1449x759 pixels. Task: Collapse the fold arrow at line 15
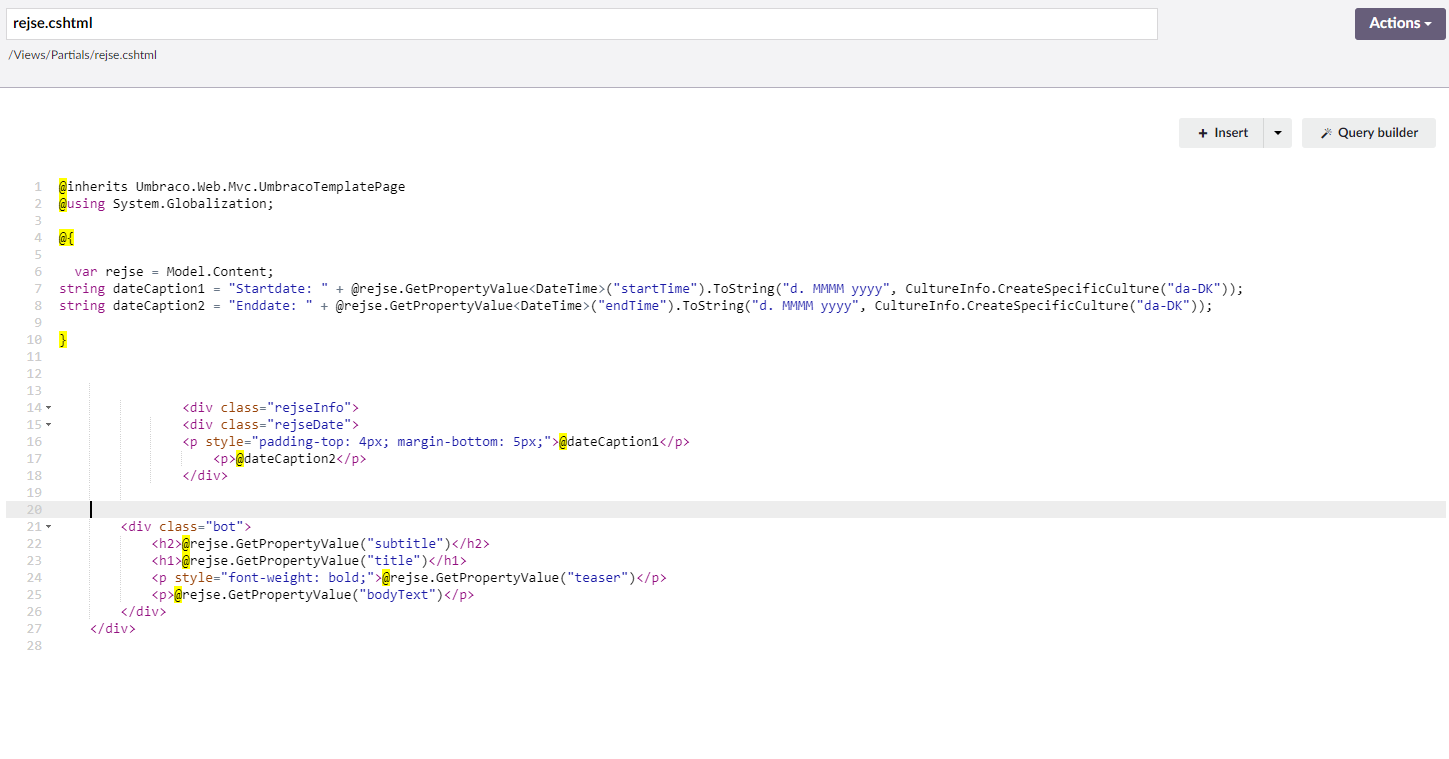coord(48,425)
